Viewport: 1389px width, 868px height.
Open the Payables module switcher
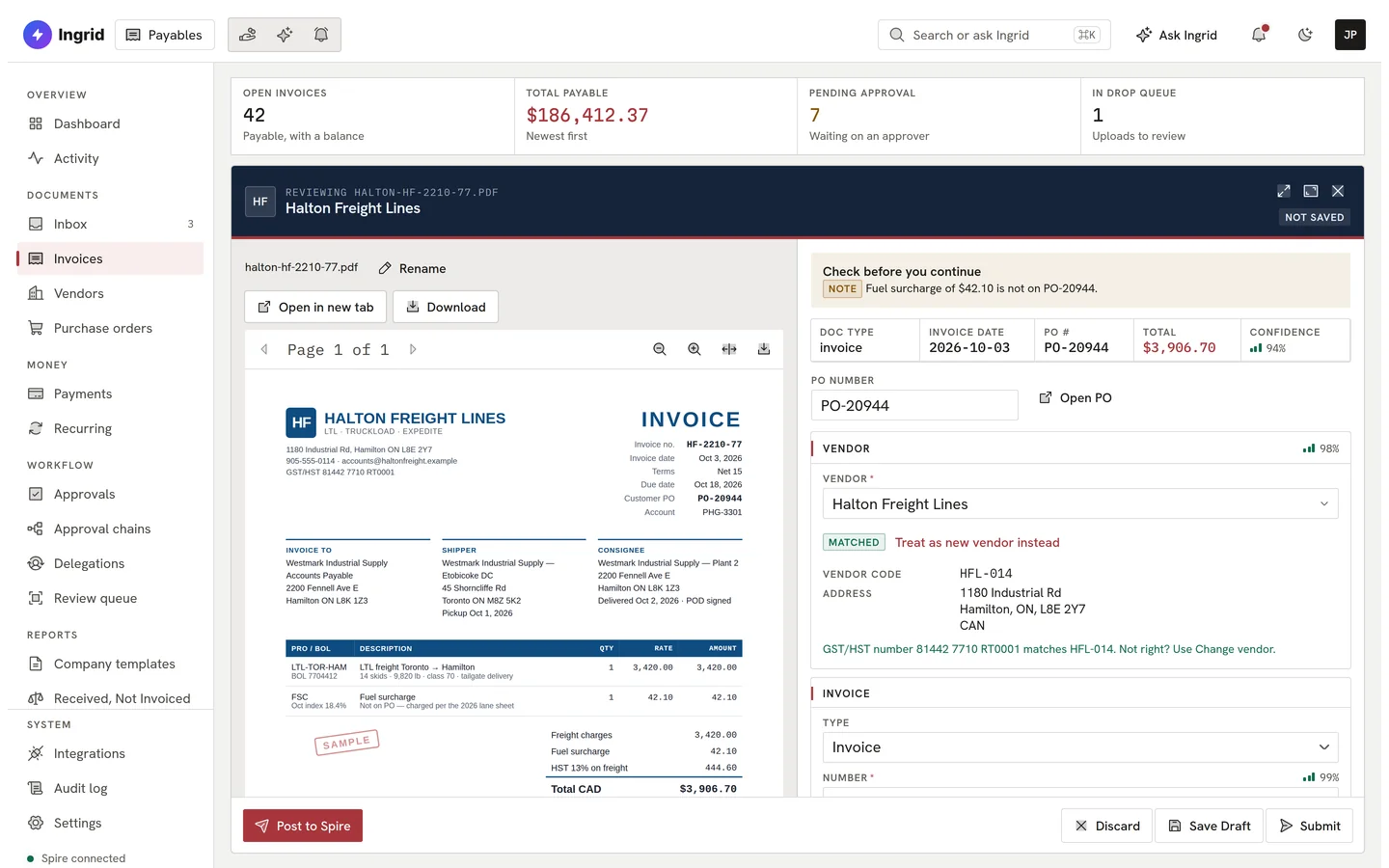(164, 35)
